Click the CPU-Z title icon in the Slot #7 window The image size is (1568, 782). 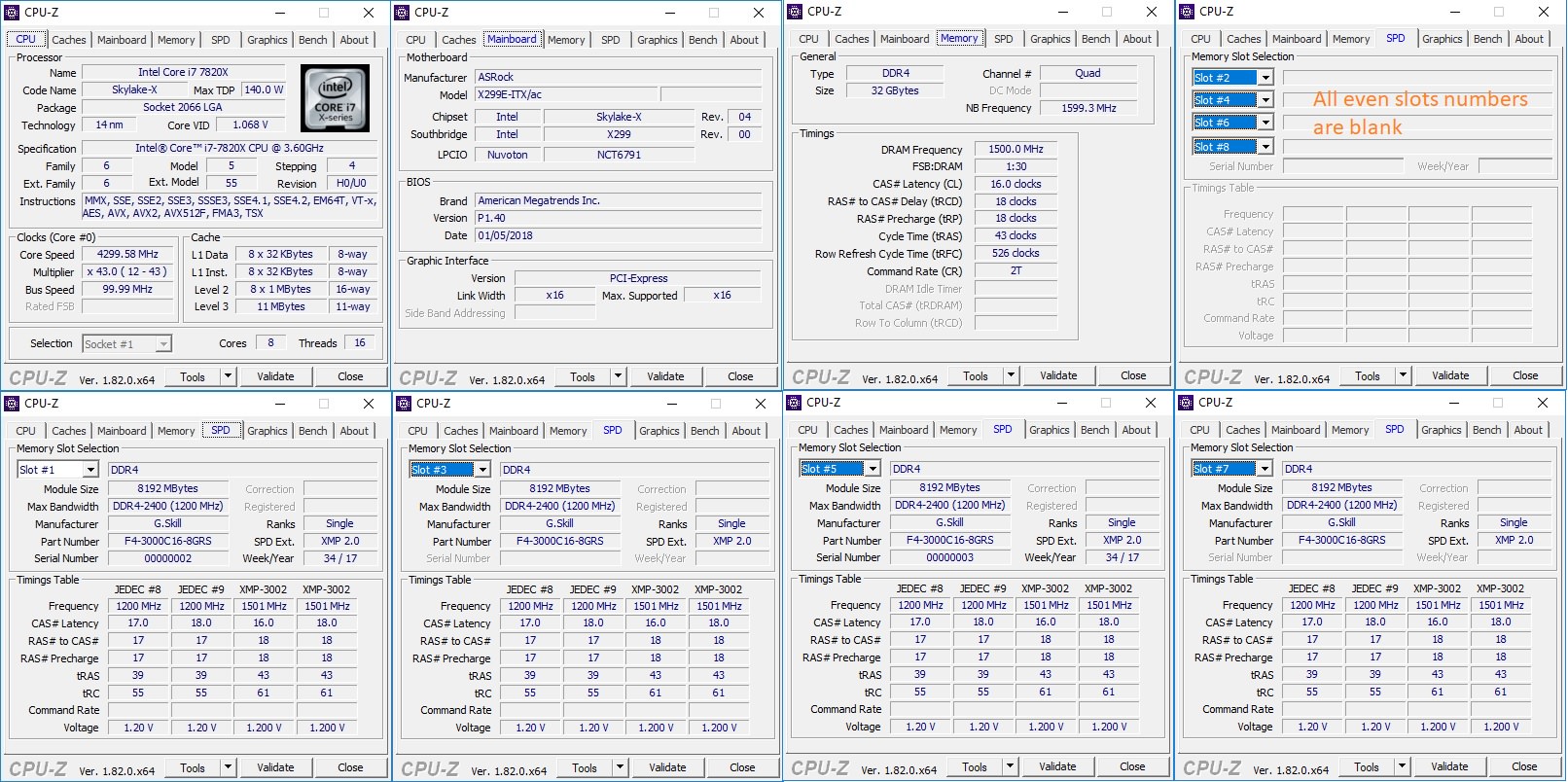click(1187, 402)
